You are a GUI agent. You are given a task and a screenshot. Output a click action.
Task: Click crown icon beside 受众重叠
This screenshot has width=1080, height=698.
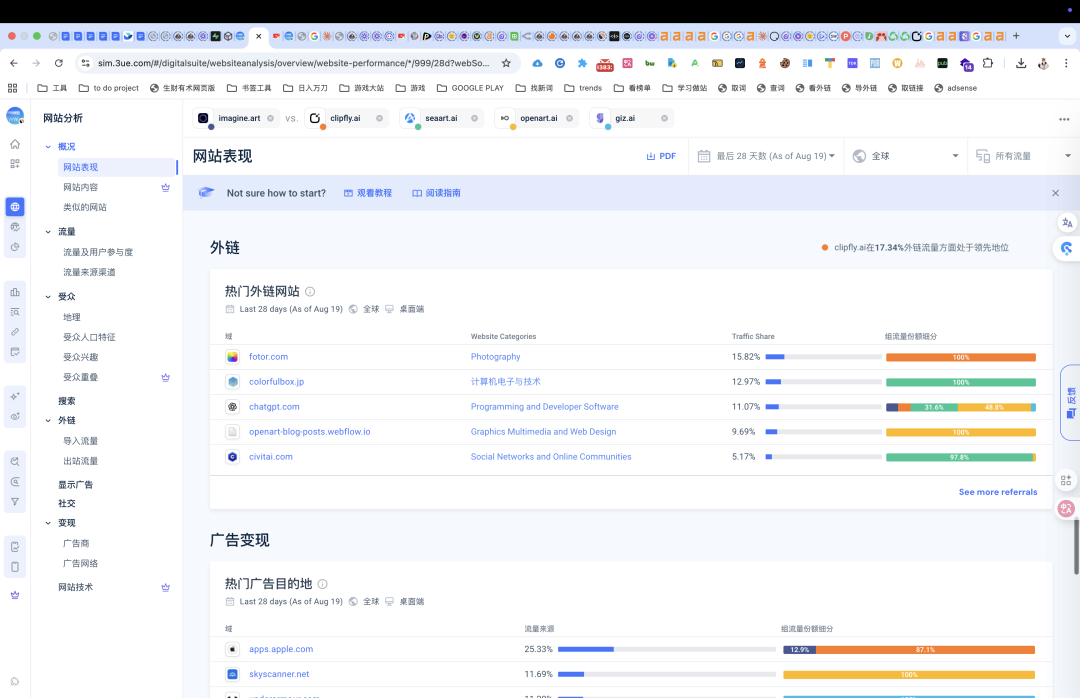coord(165,378)
